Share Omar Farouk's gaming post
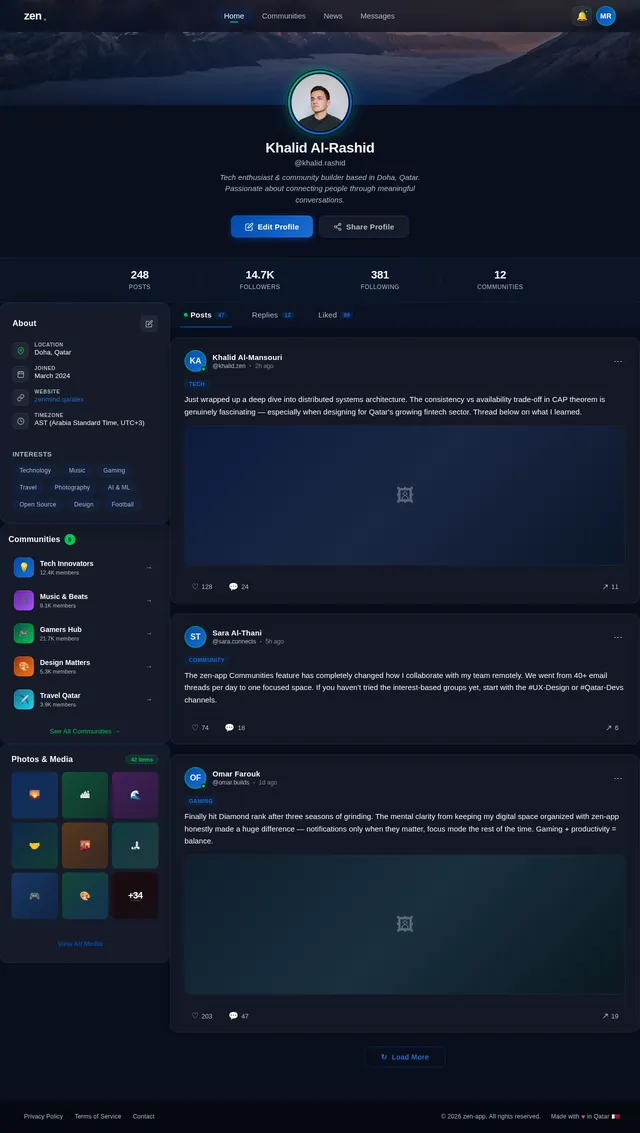Screen dimensions: 640x1133 click(610, 1016)
